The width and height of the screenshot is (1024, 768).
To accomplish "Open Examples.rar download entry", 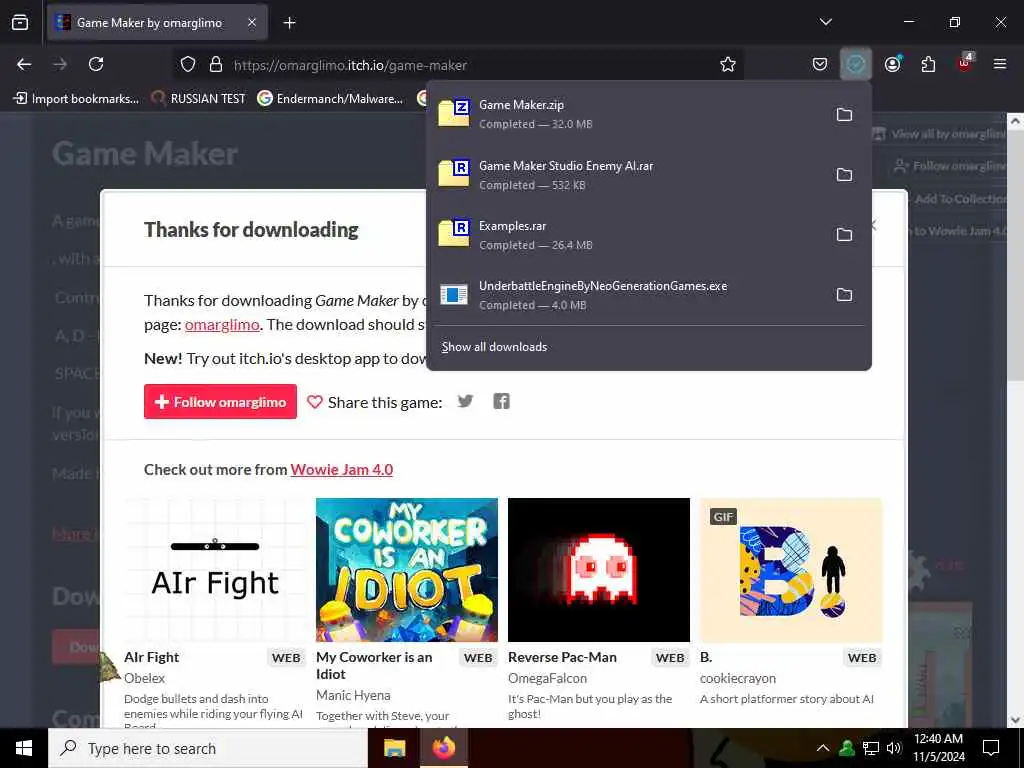I will [x=628, y=234].
